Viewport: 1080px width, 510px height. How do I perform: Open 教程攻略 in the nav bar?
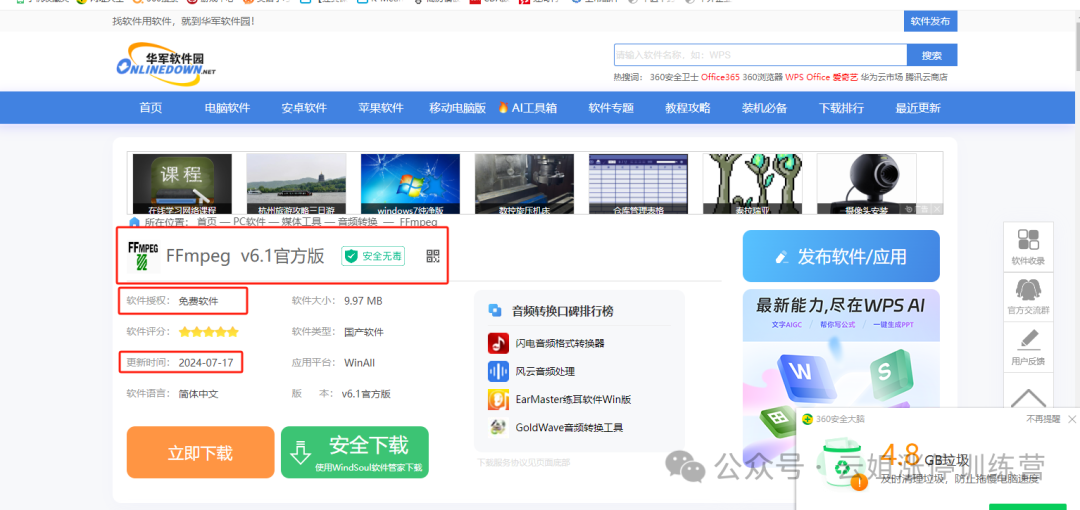tap(687, 108)
